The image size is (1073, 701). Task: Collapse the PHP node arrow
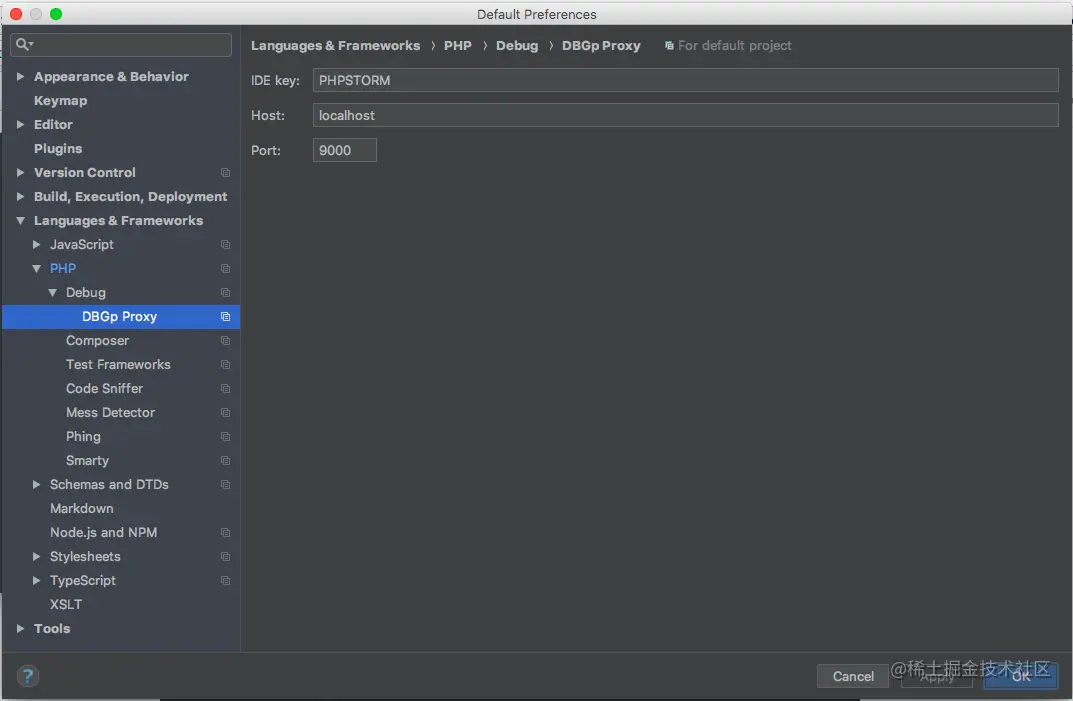pyautogui.click(x=36, y=268)
